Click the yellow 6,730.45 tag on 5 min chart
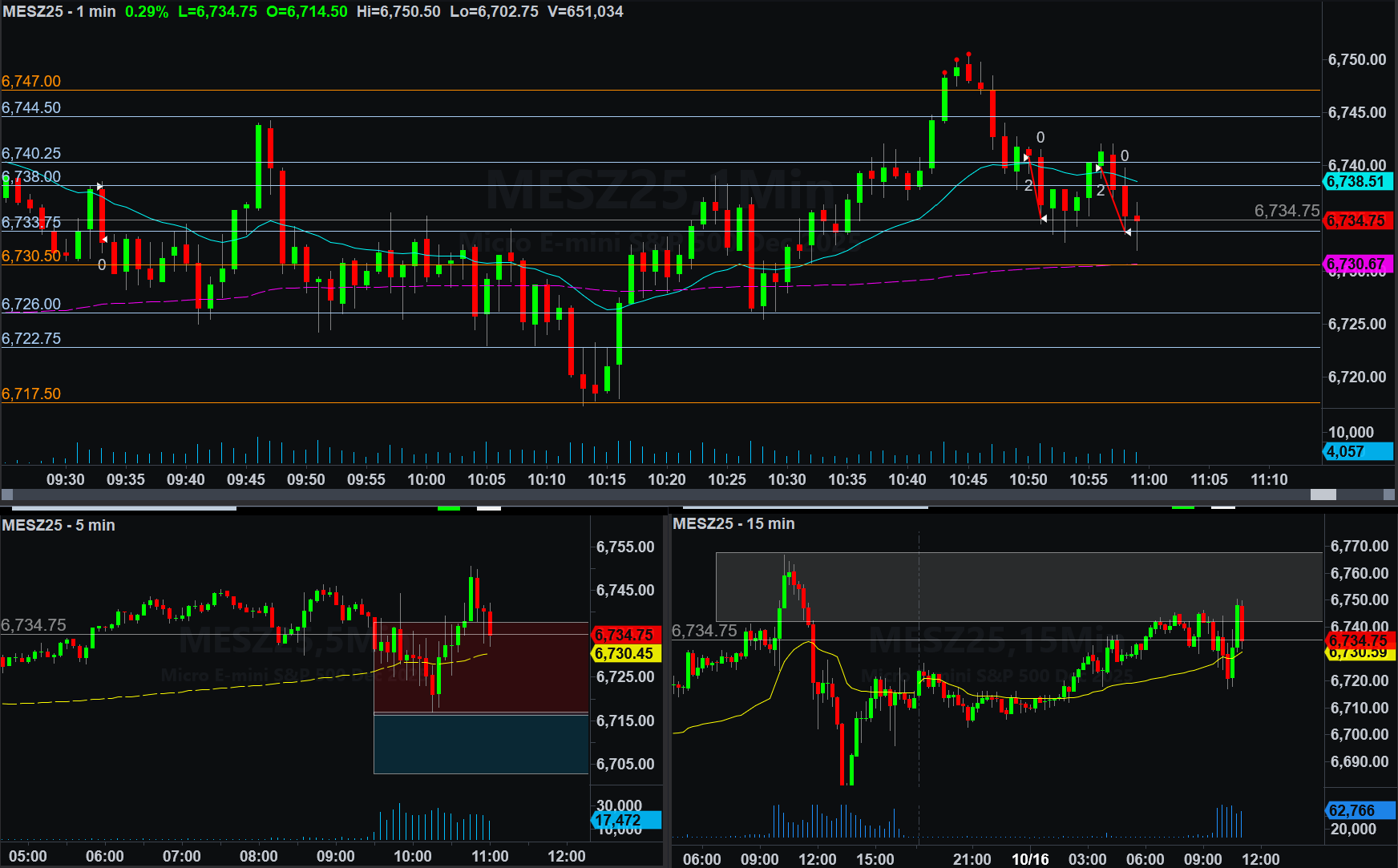The height and width of the screenshot is (868, 1398). point(626,654)
